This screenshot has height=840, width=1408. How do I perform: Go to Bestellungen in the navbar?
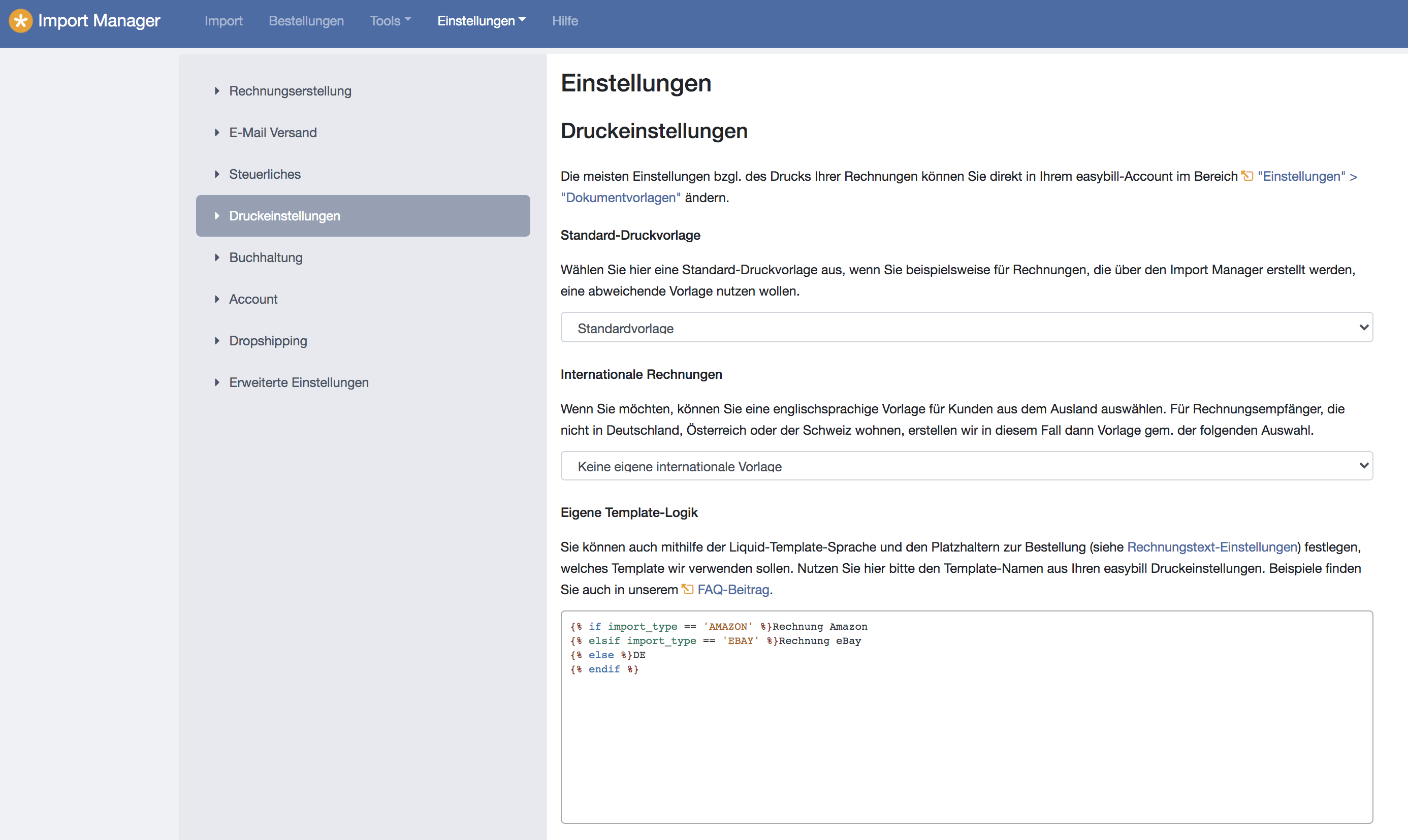pyautogui.click(x=306, y=21)
